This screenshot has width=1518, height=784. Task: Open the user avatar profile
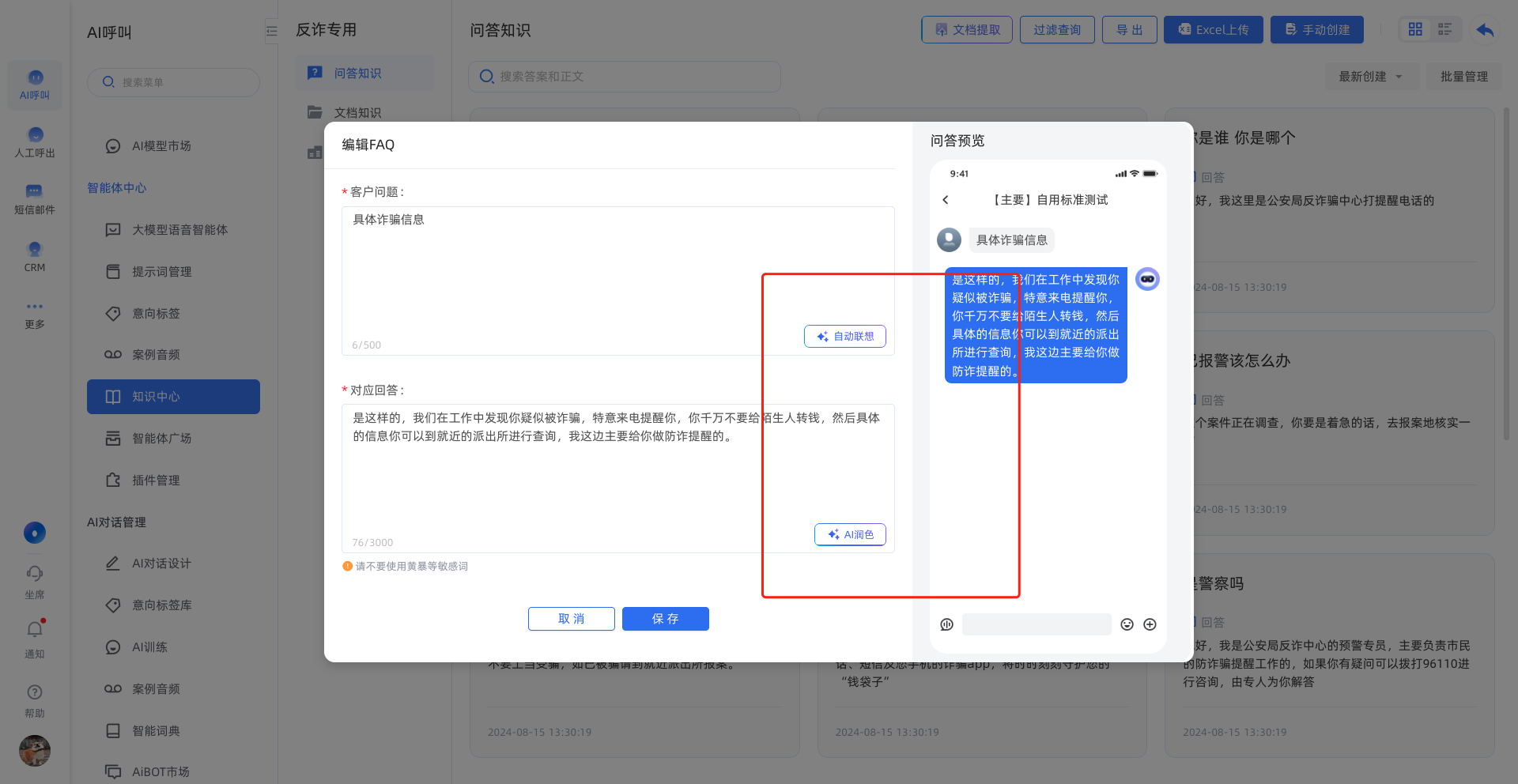tap(35, 750)
